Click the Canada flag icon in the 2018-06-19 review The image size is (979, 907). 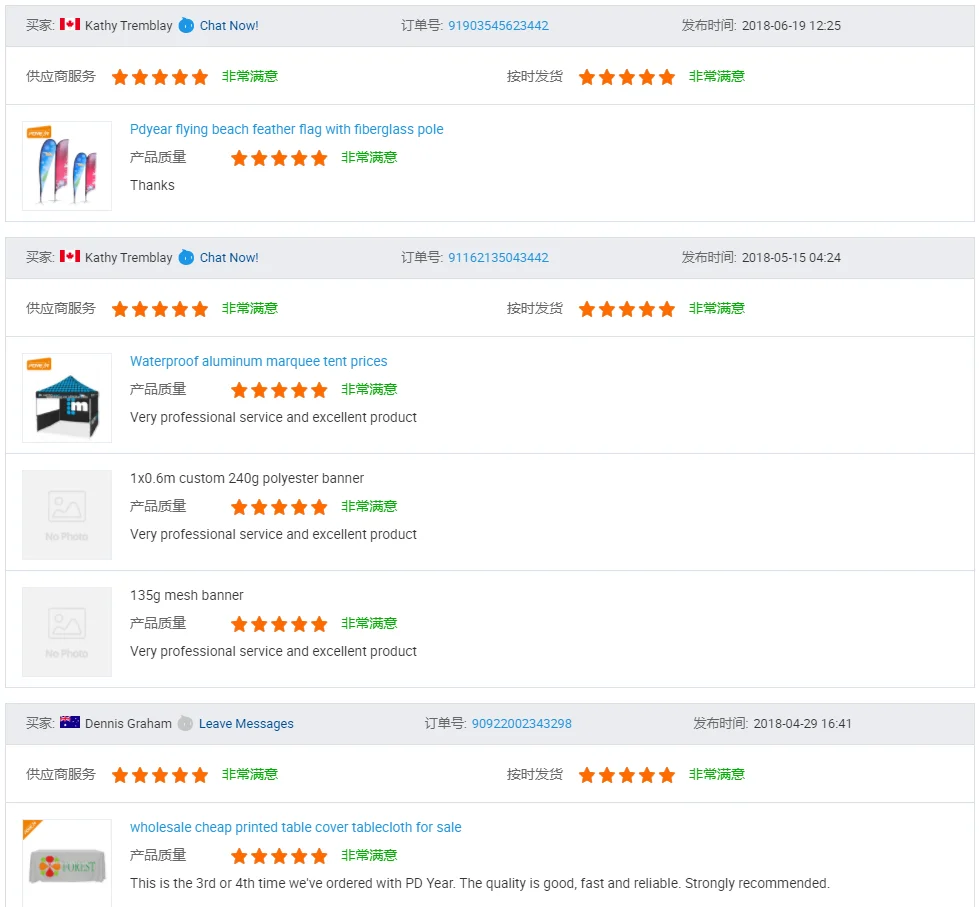pyautogui.click(x=70, y=25)
